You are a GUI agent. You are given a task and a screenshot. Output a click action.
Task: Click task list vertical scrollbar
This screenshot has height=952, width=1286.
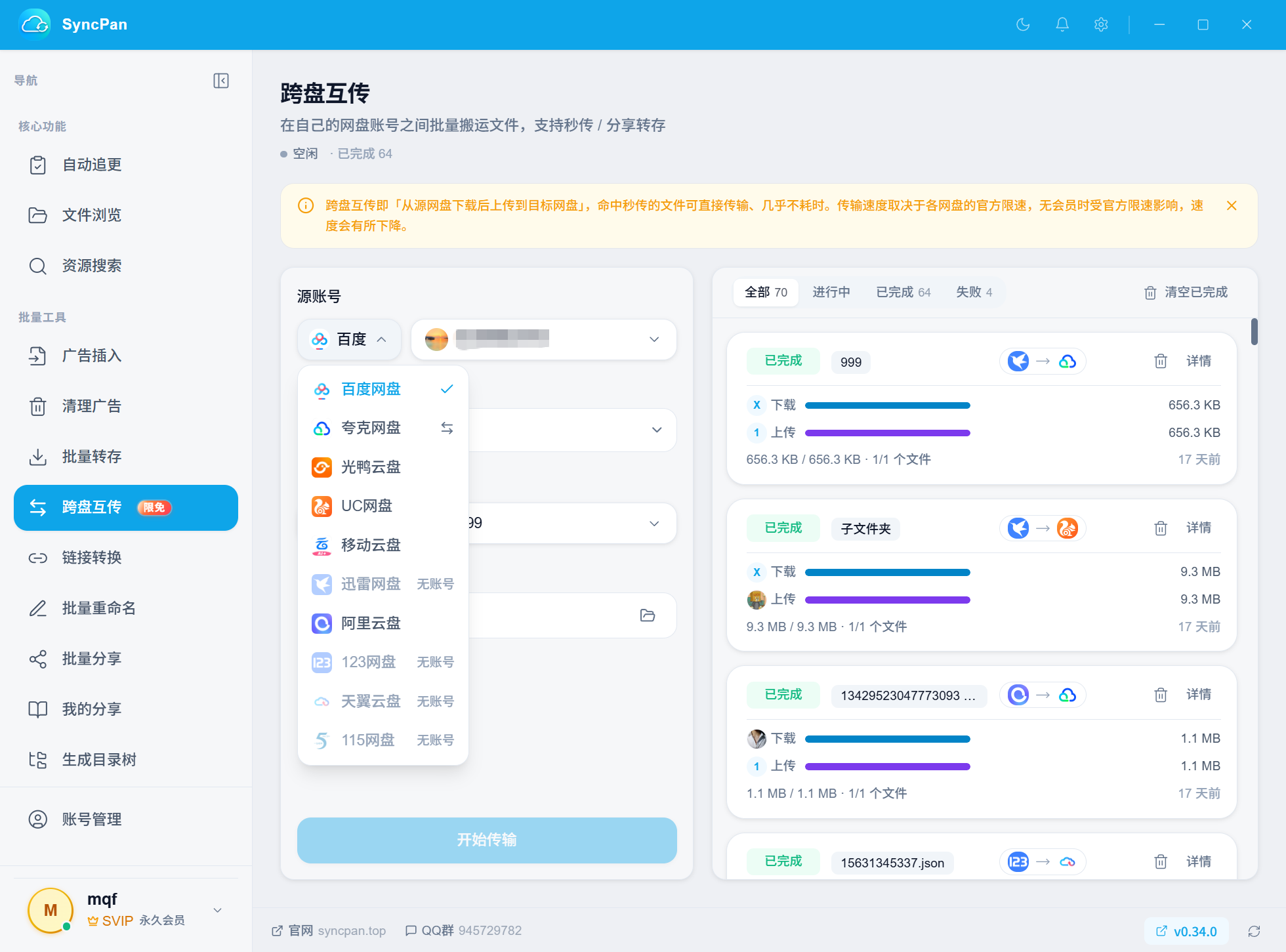pyautogui.click(x=1254, y=331)
